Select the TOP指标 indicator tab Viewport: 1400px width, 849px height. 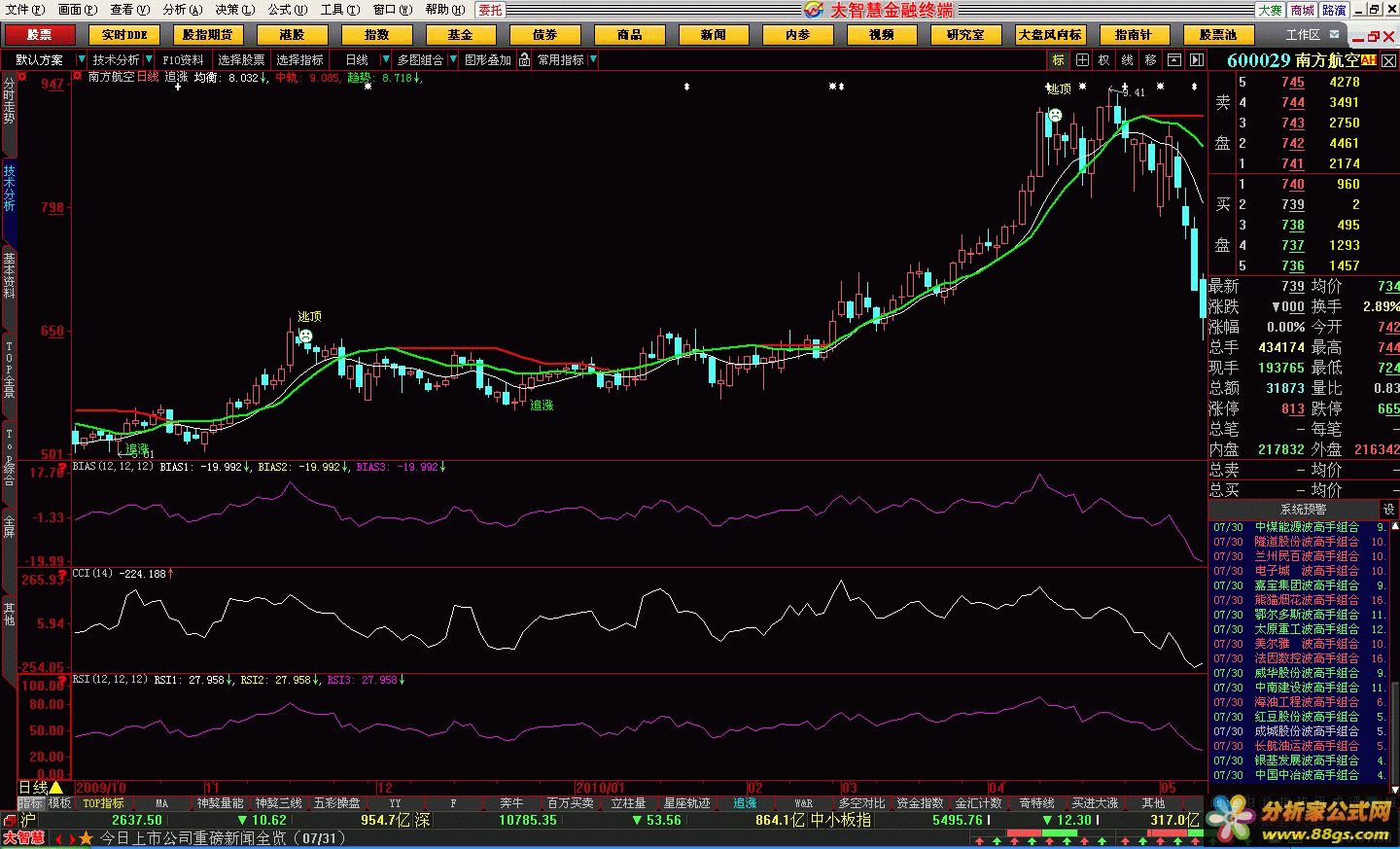(x=103, y=803)
